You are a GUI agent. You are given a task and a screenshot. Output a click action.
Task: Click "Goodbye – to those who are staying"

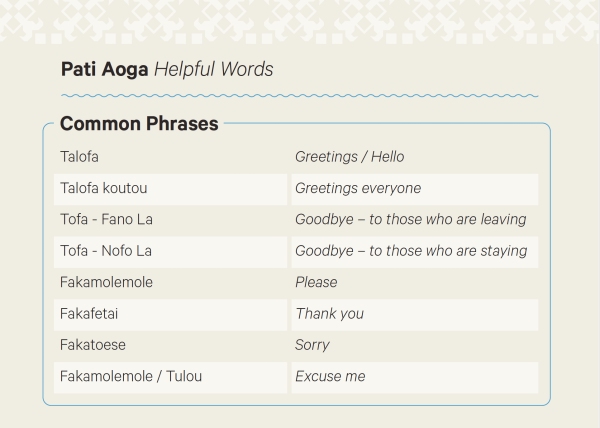[x=411, y=251]
